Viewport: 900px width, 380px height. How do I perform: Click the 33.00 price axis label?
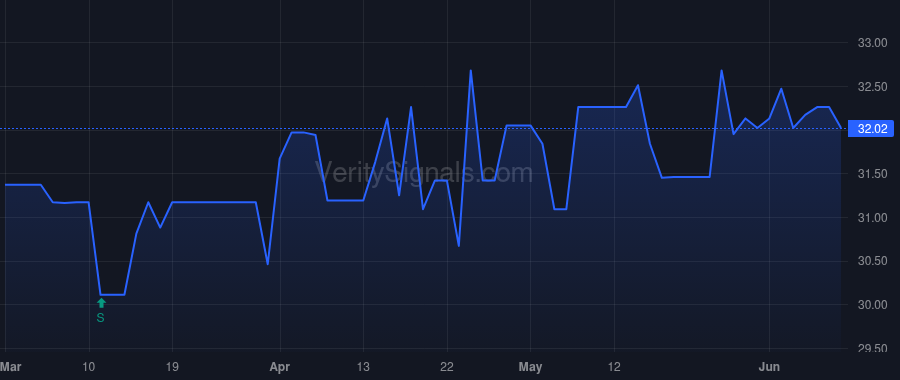pyautogui.click(x=872, y=43)
